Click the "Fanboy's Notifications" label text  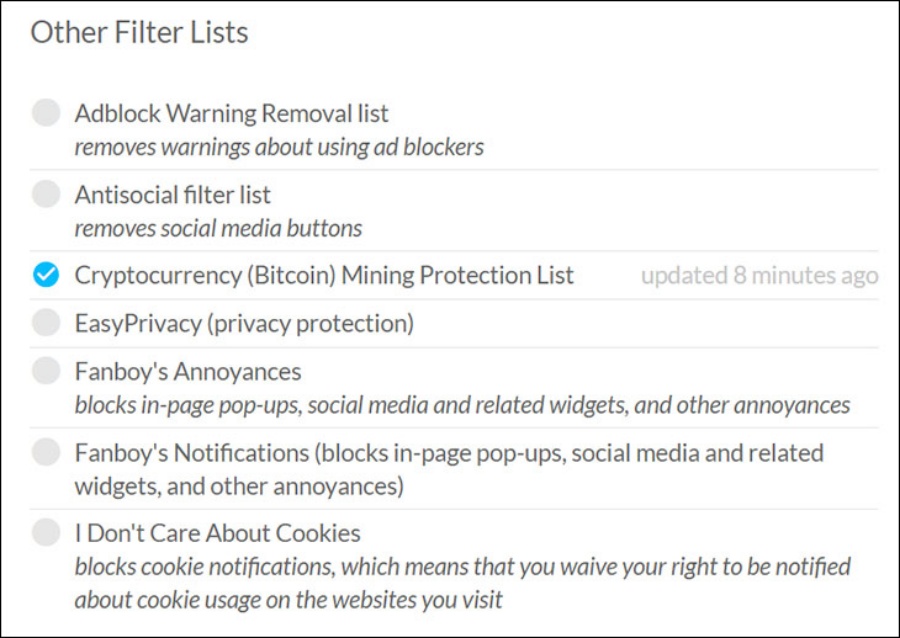coord(193,453)
